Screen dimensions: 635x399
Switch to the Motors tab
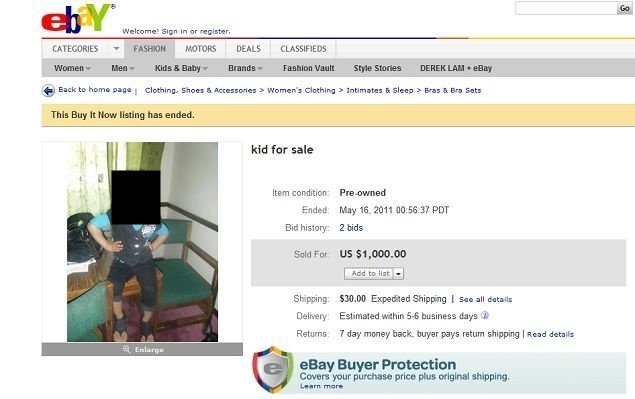tap(200, 49)
